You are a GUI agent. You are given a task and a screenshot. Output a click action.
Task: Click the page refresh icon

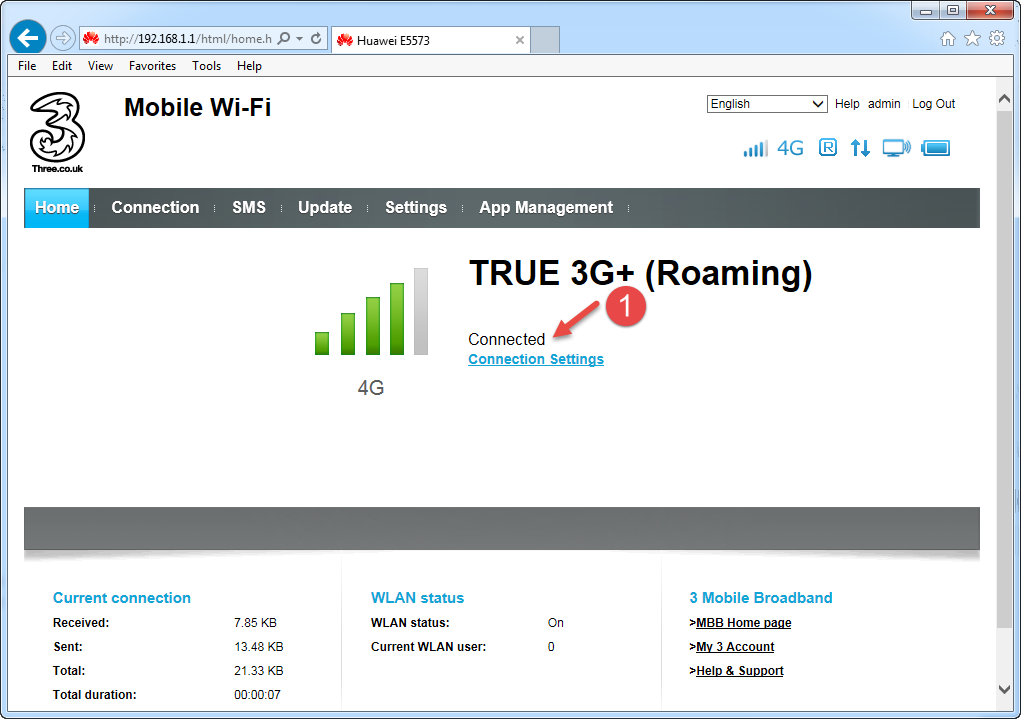[316, 38]
